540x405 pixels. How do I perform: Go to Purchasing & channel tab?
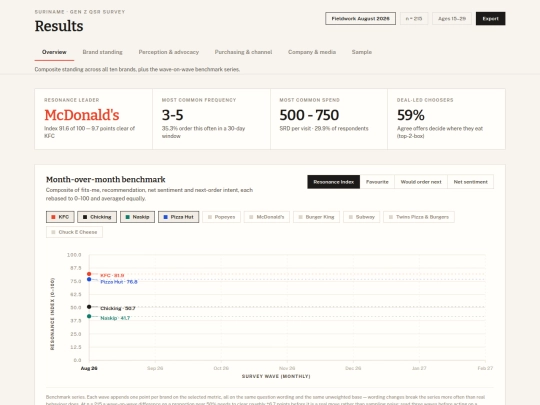(x=243, y=52)
